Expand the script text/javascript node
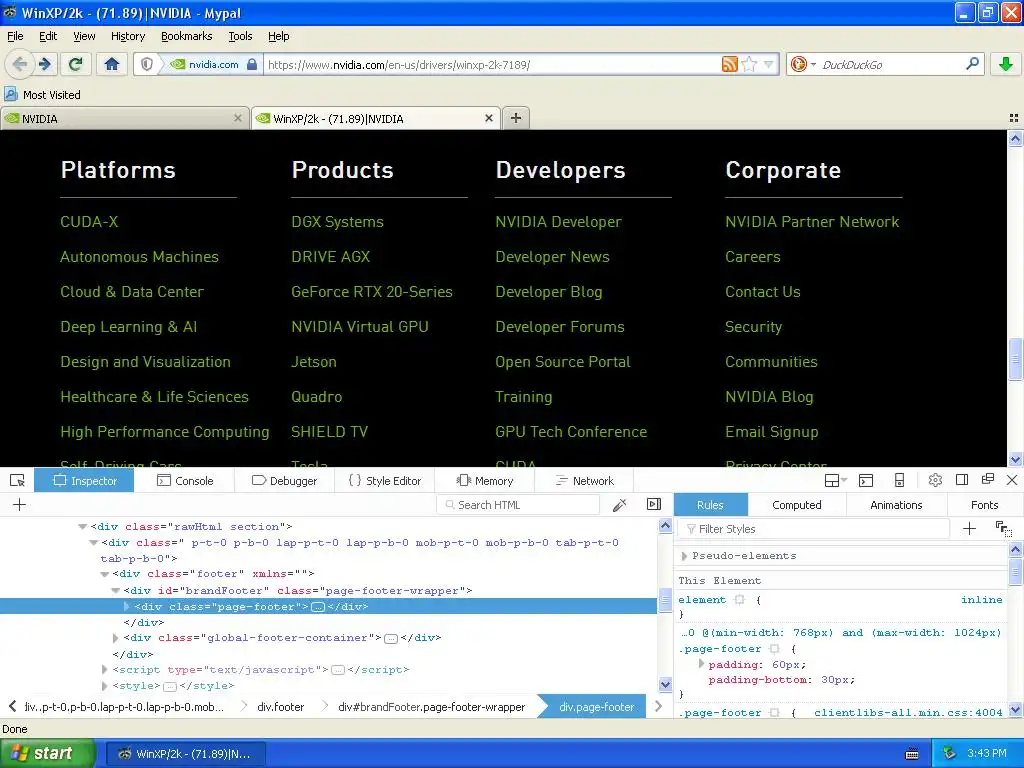This screenshot has height=768, width=1024. click(x=104, y=670)
